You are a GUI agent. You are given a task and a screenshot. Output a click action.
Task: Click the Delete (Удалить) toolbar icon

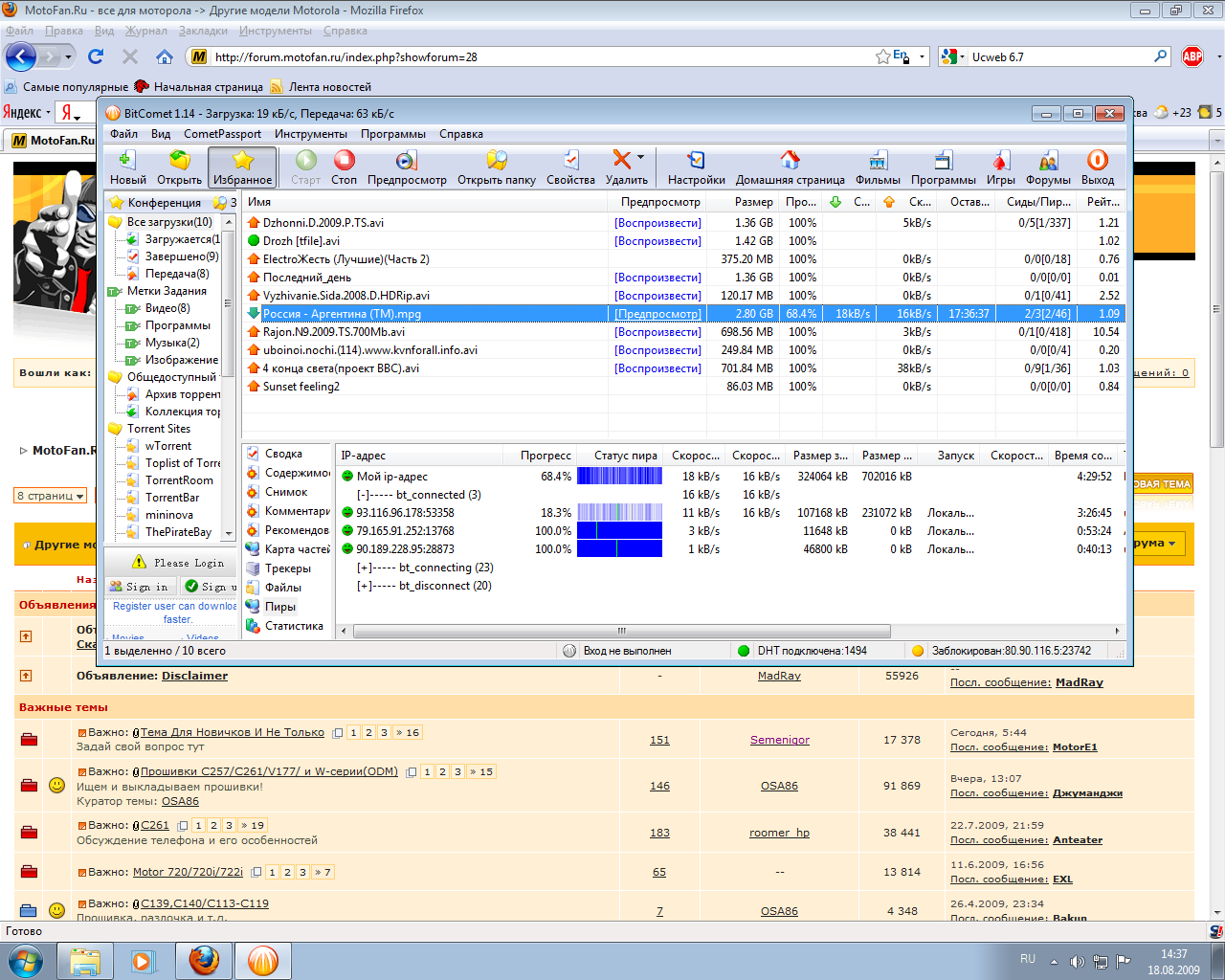point(623,167)
